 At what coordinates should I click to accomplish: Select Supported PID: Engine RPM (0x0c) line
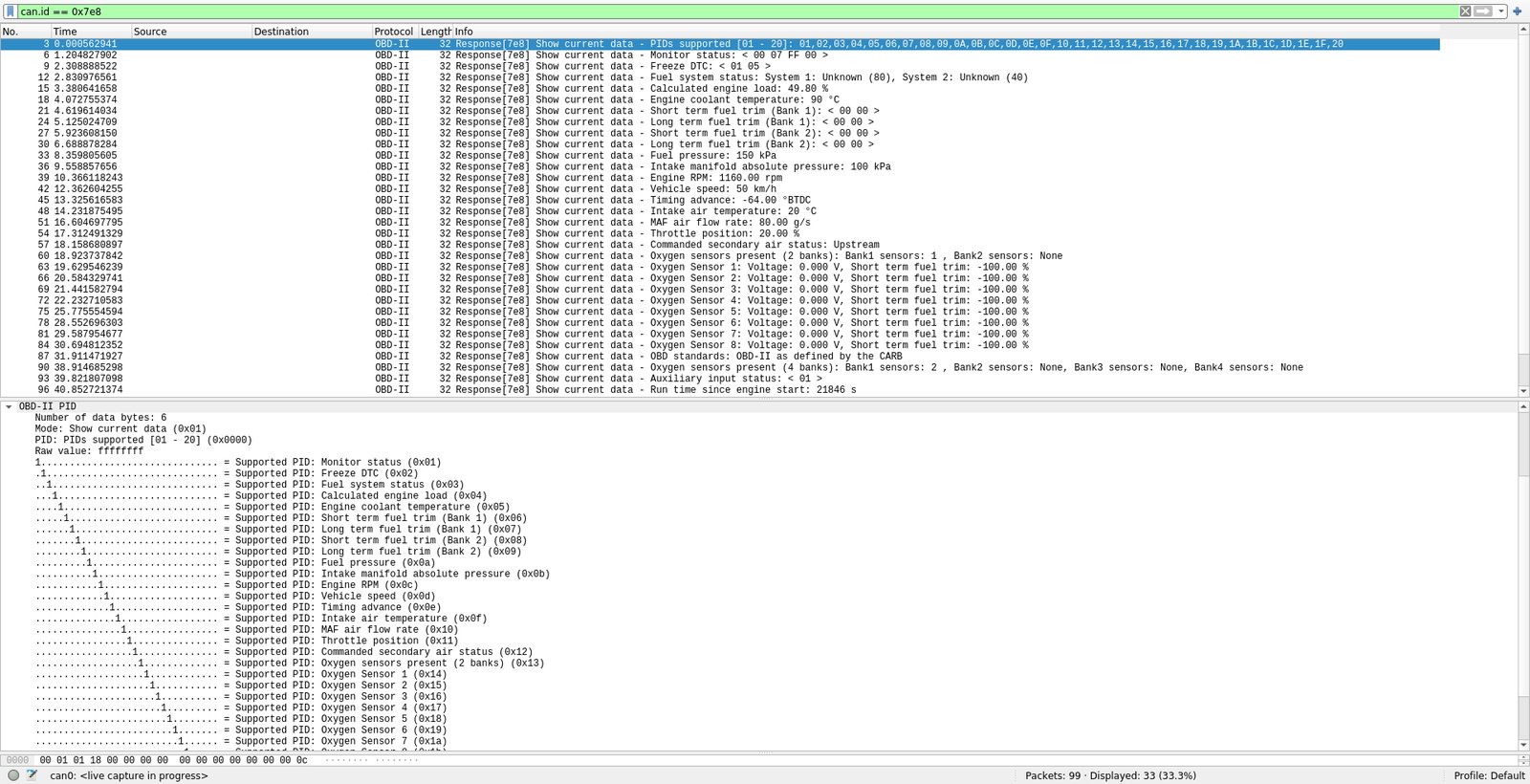tap(227, 585)
